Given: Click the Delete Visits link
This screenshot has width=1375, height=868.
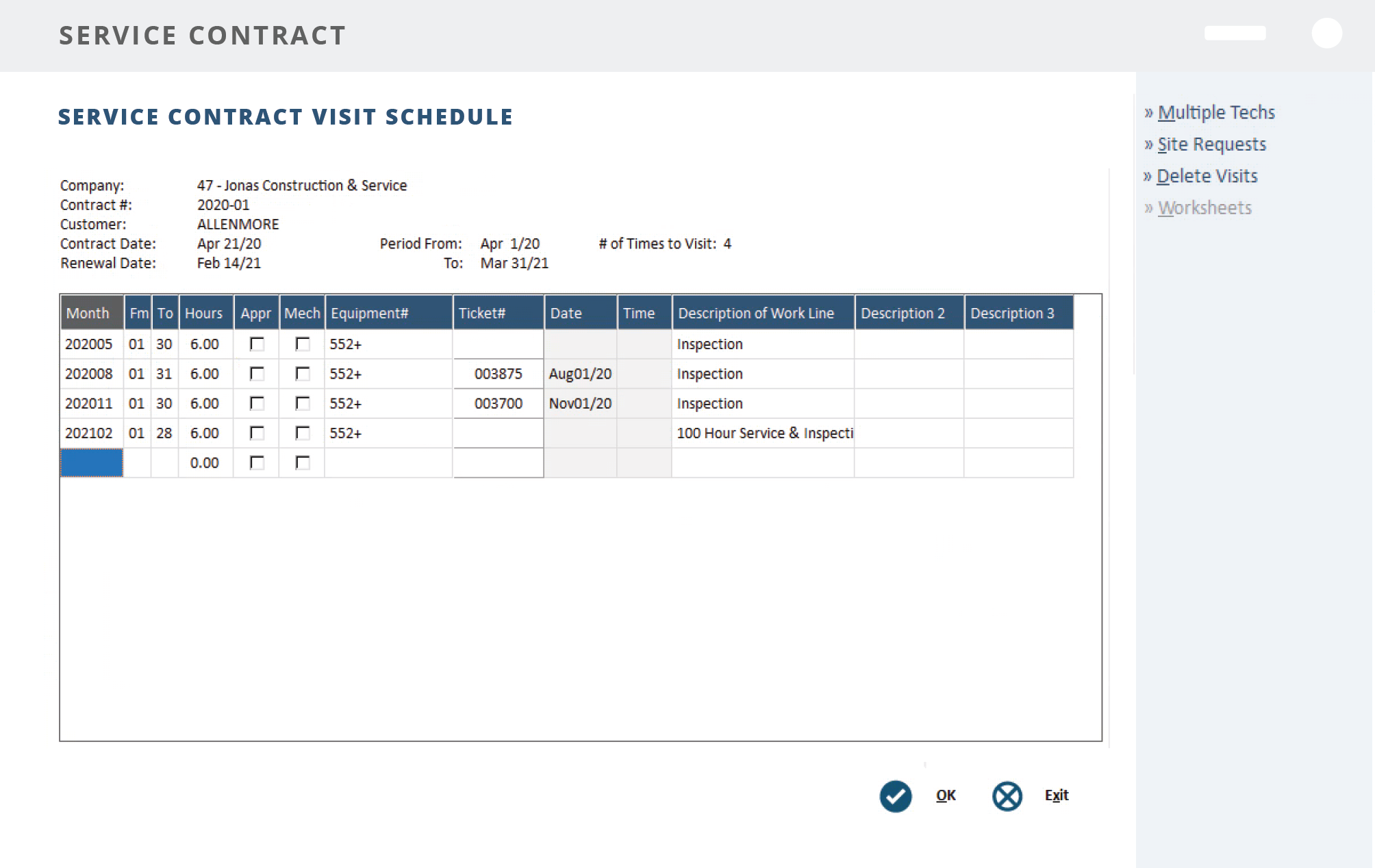Looking at the screenshot, I should pyautogui.click(x=1207, y=176).
